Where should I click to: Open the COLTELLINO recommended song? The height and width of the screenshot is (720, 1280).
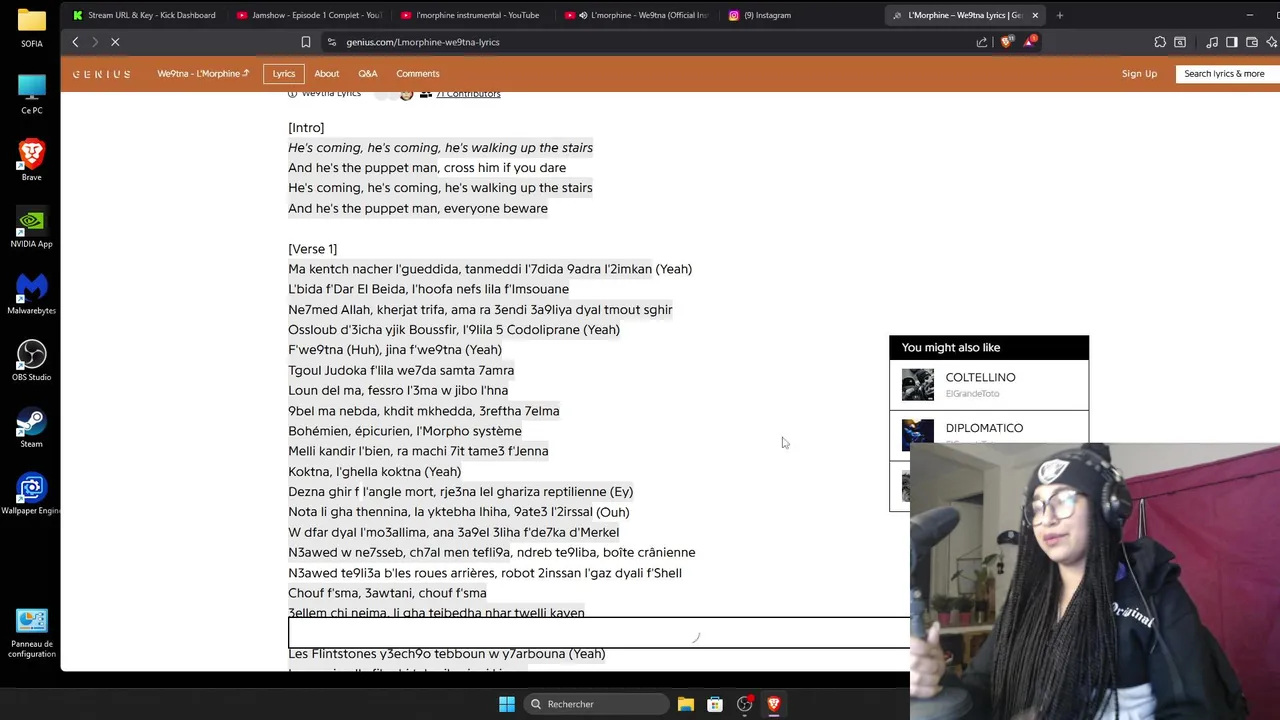click(x=989, y=385)
